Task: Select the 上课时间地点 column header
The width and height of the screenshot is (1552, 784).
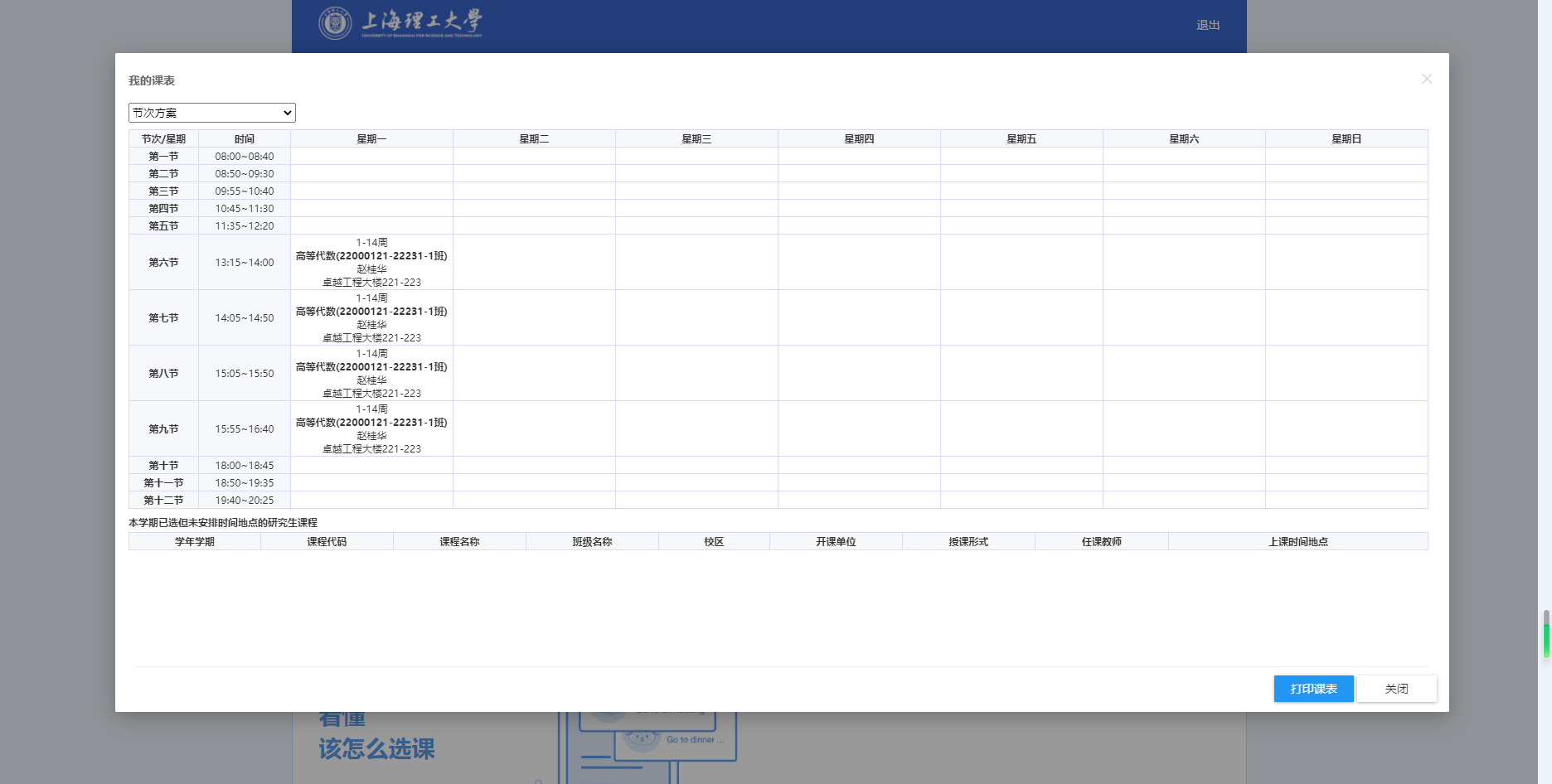Action: [1297, 542]
